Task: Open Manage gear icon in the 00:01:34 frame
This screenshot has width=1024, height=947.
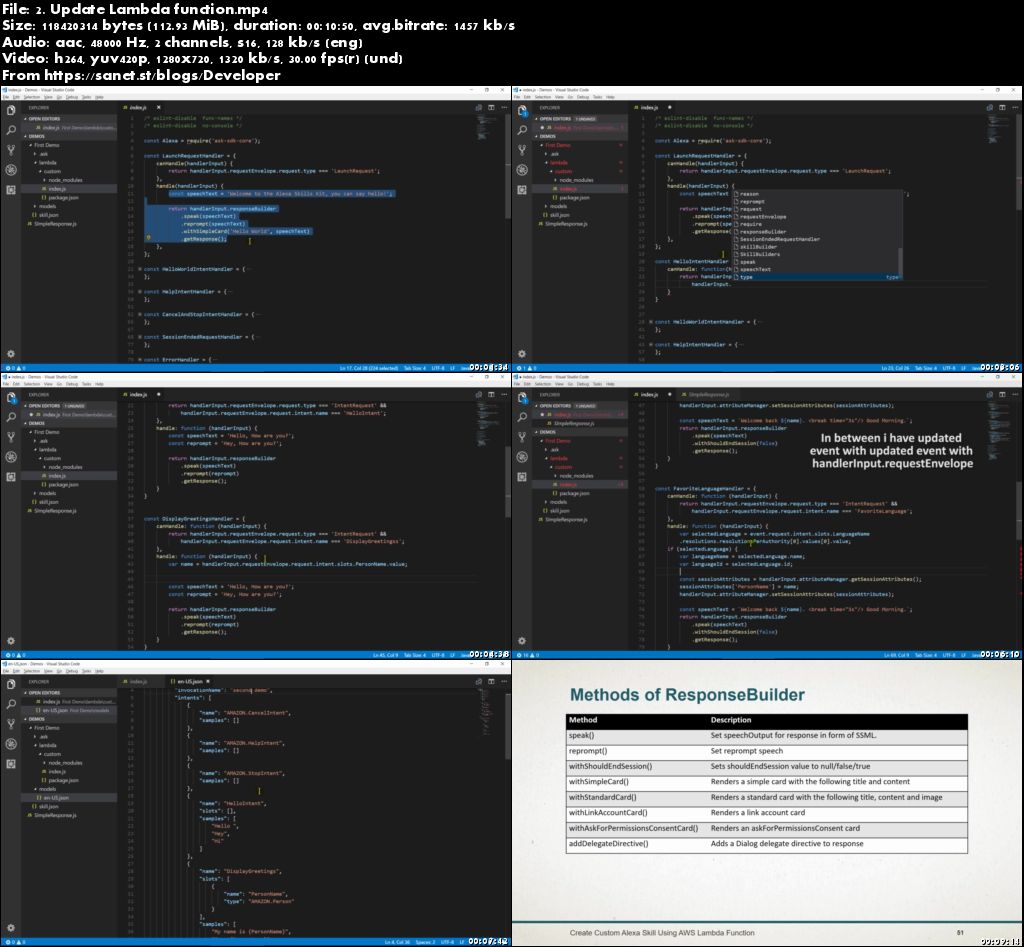Action: (11, 353)
